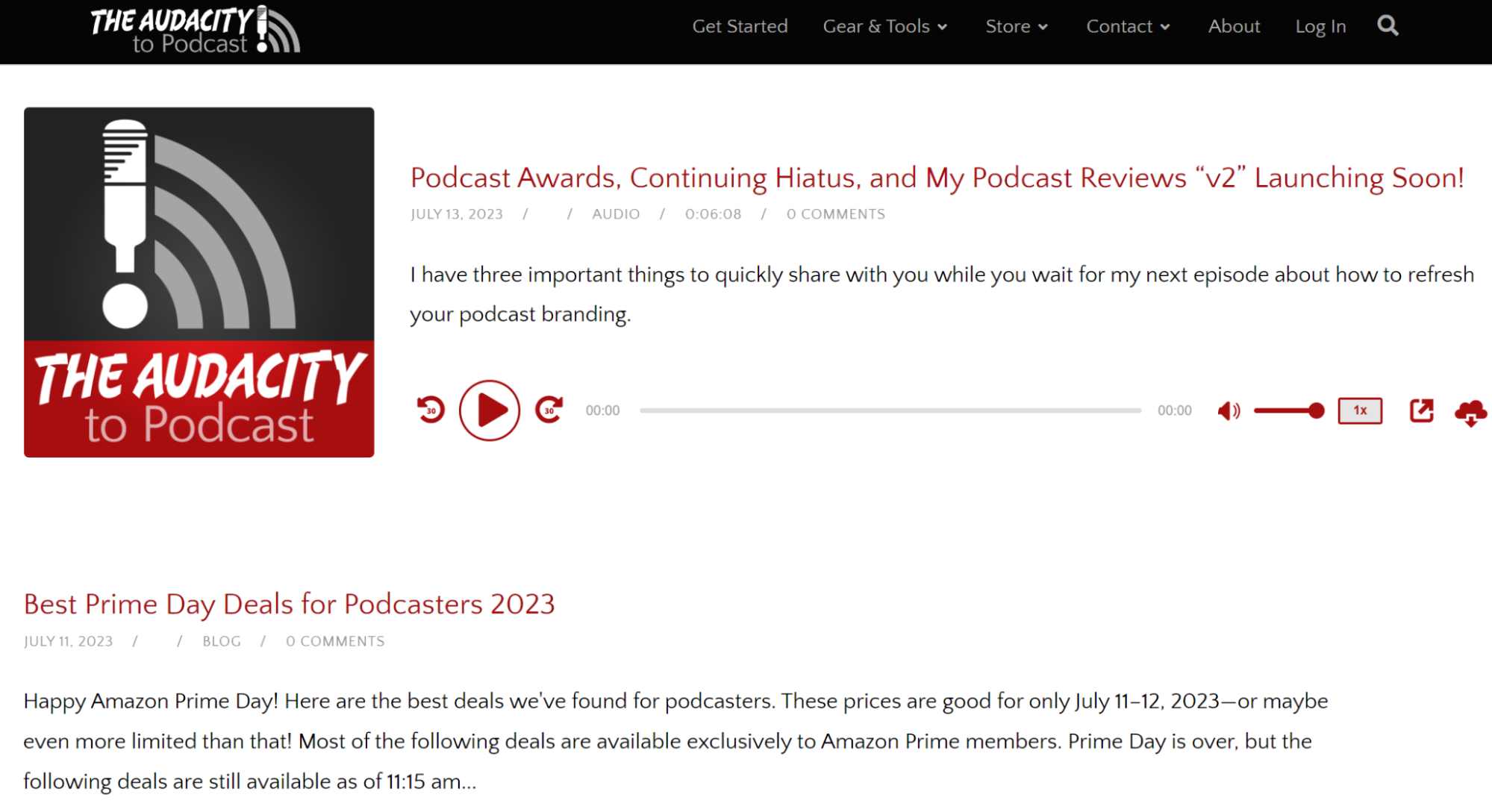The height and width of the screenshot is (812, 1492).
Task: Open the Store dropdown
Action: (x=1017, y=26)
